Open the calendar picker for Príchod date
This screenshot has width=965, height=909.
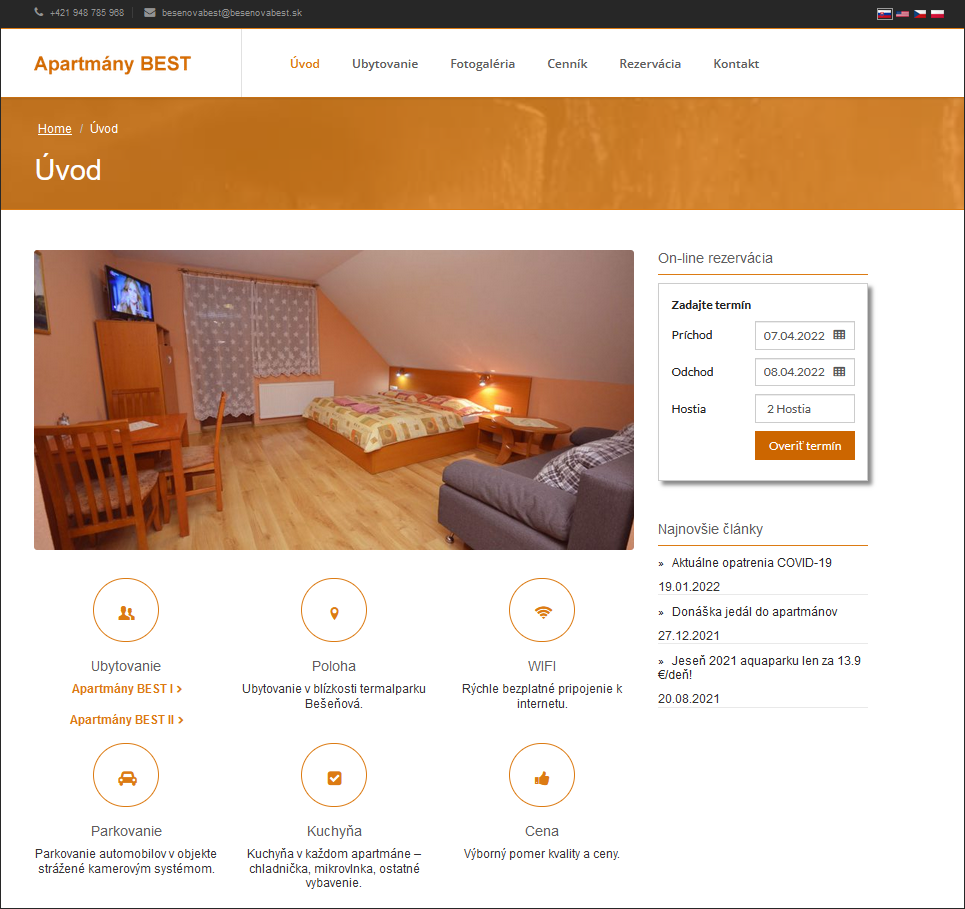(839, 335)
